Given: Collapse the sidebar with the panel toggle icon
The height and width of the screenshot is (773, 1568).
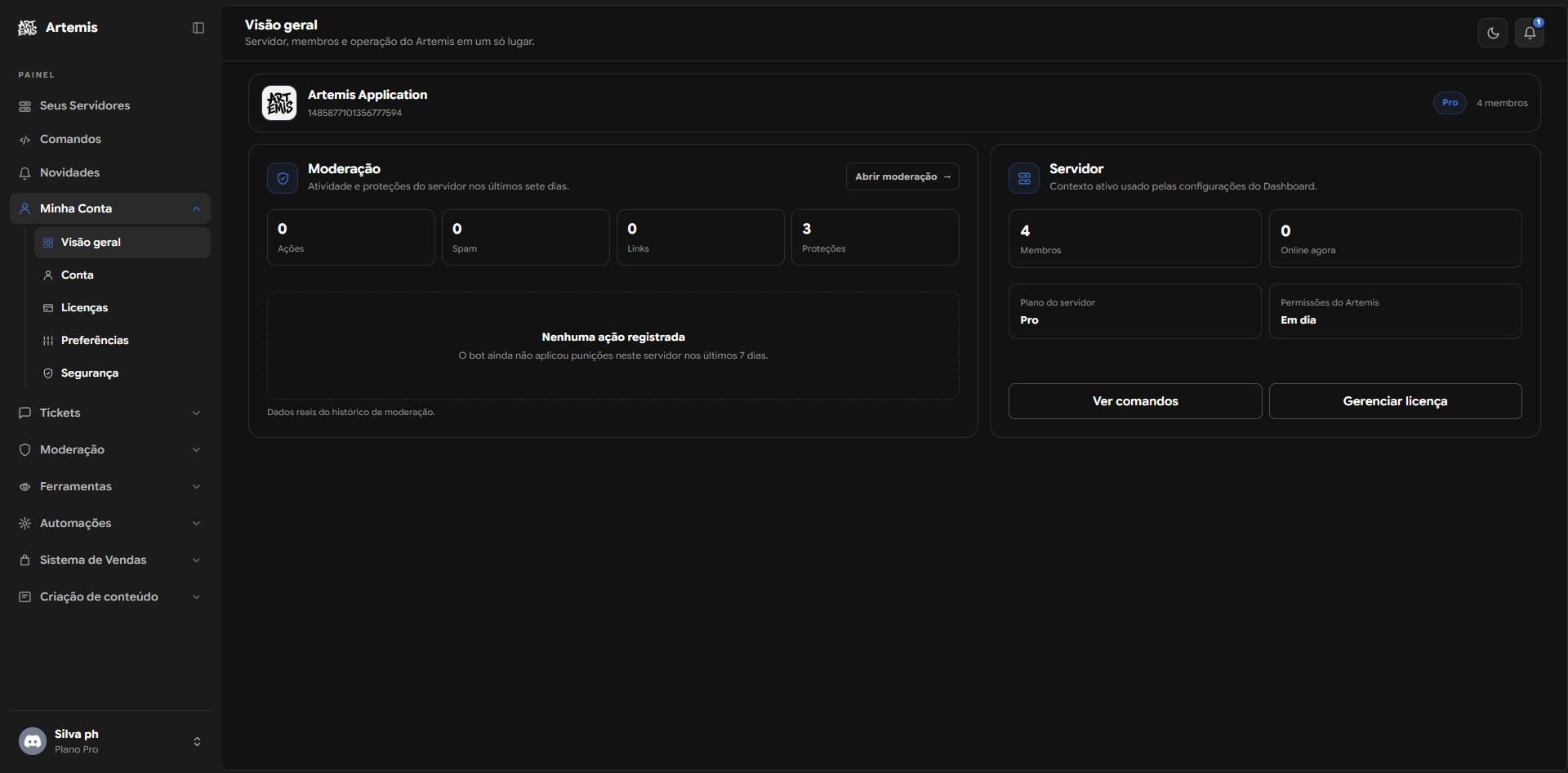Looking at the screenshot, I should [x=198, y=28].
